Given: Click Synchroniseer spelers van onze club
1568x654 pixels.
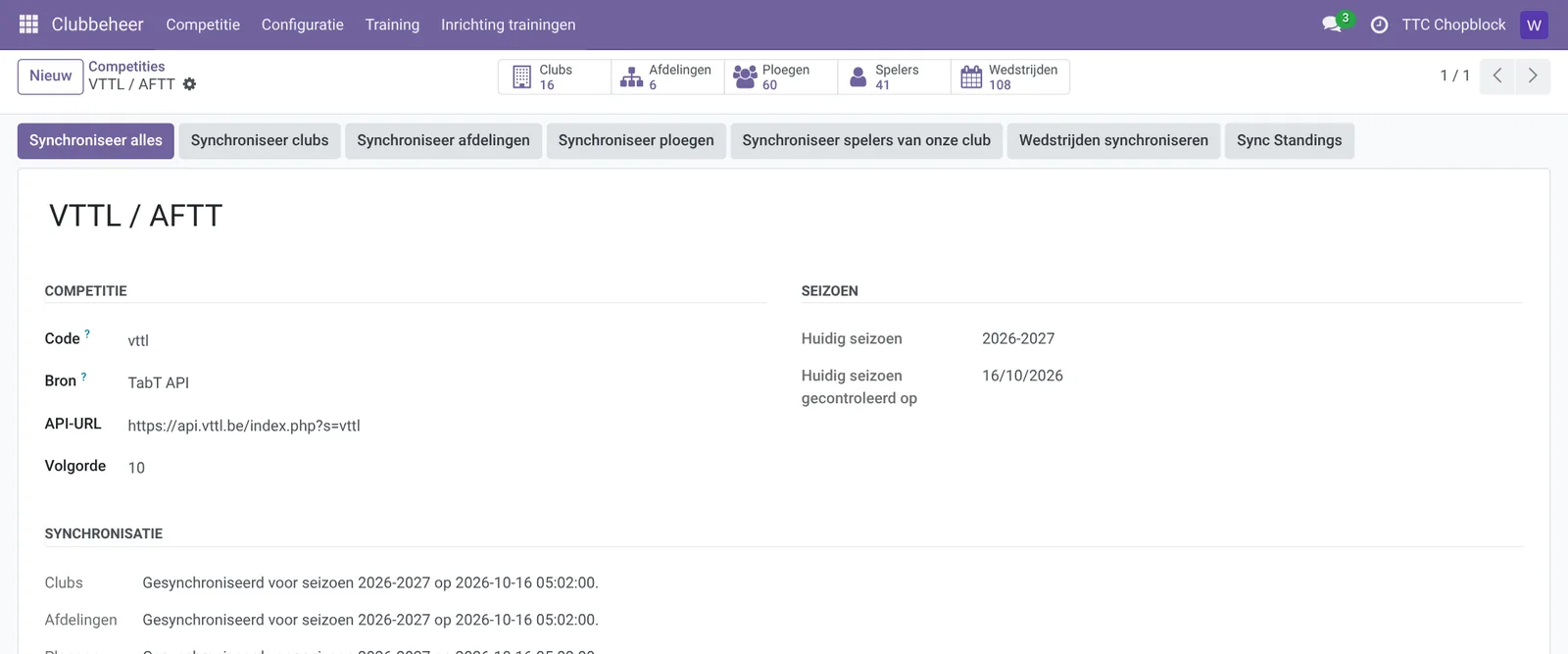Looking at the screenshot, I should 866,140.
